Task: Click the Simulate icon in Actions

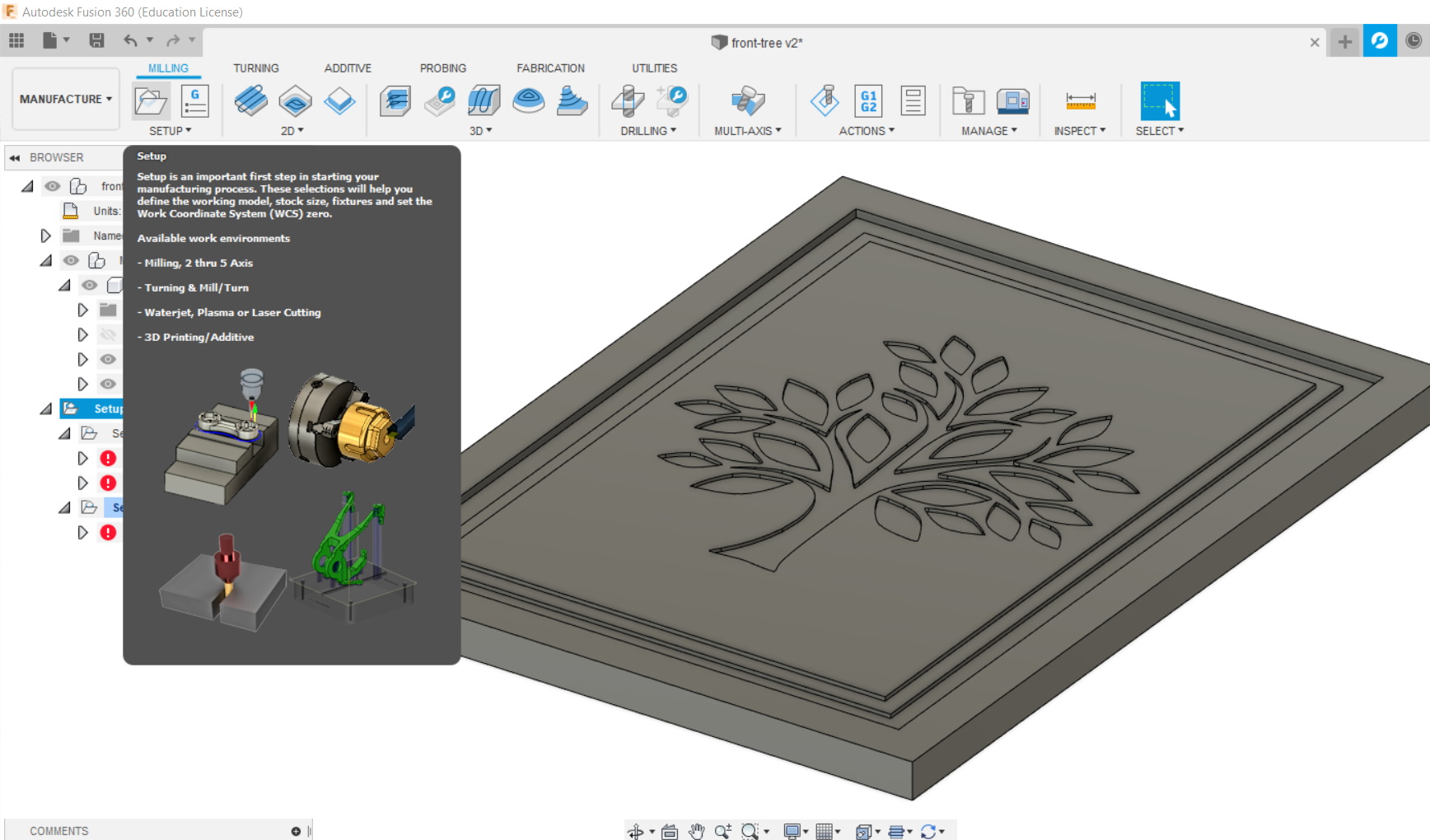Action: click(825, 101)
